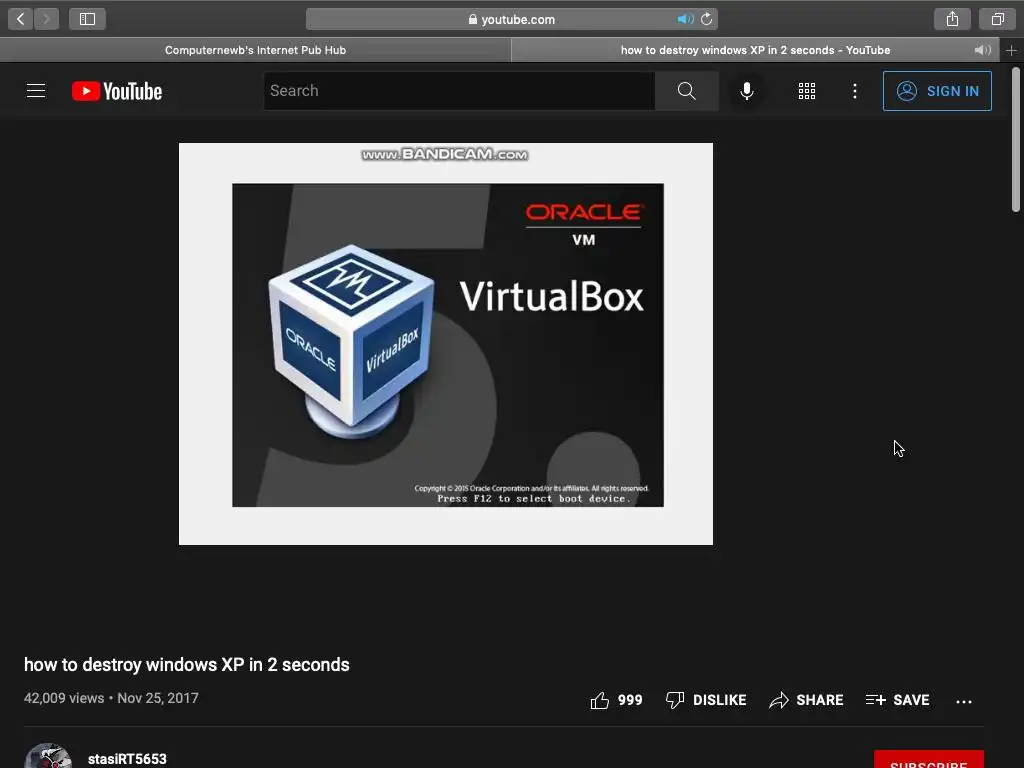The width and height of the screenshot is (1024, 768).
Task: Subscribe to stasiRT5653 channel
Action: (929, 760)
